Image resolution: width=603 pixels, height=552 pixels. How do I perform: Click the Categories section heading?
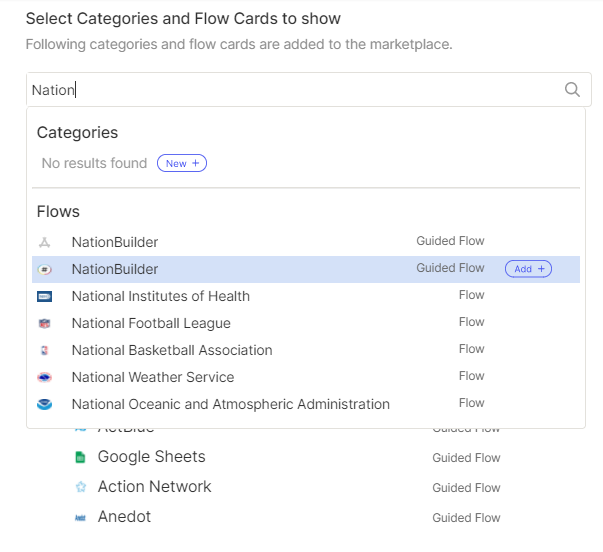[x=77, y=133]
